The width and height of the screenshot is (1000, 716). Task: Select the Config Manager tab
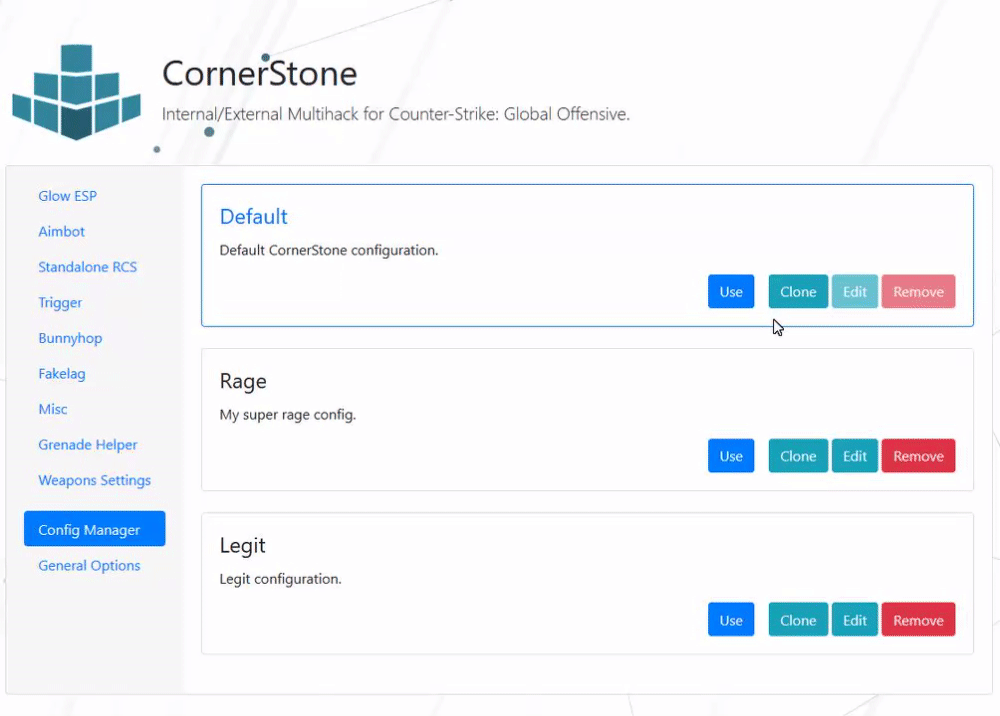(x=94, y=529)
